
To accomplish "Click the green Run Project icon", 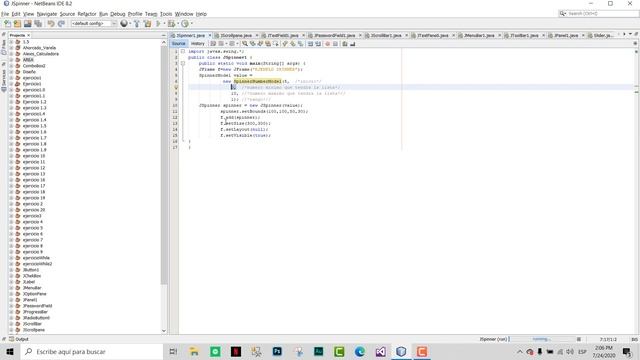I will click(158, 24).
